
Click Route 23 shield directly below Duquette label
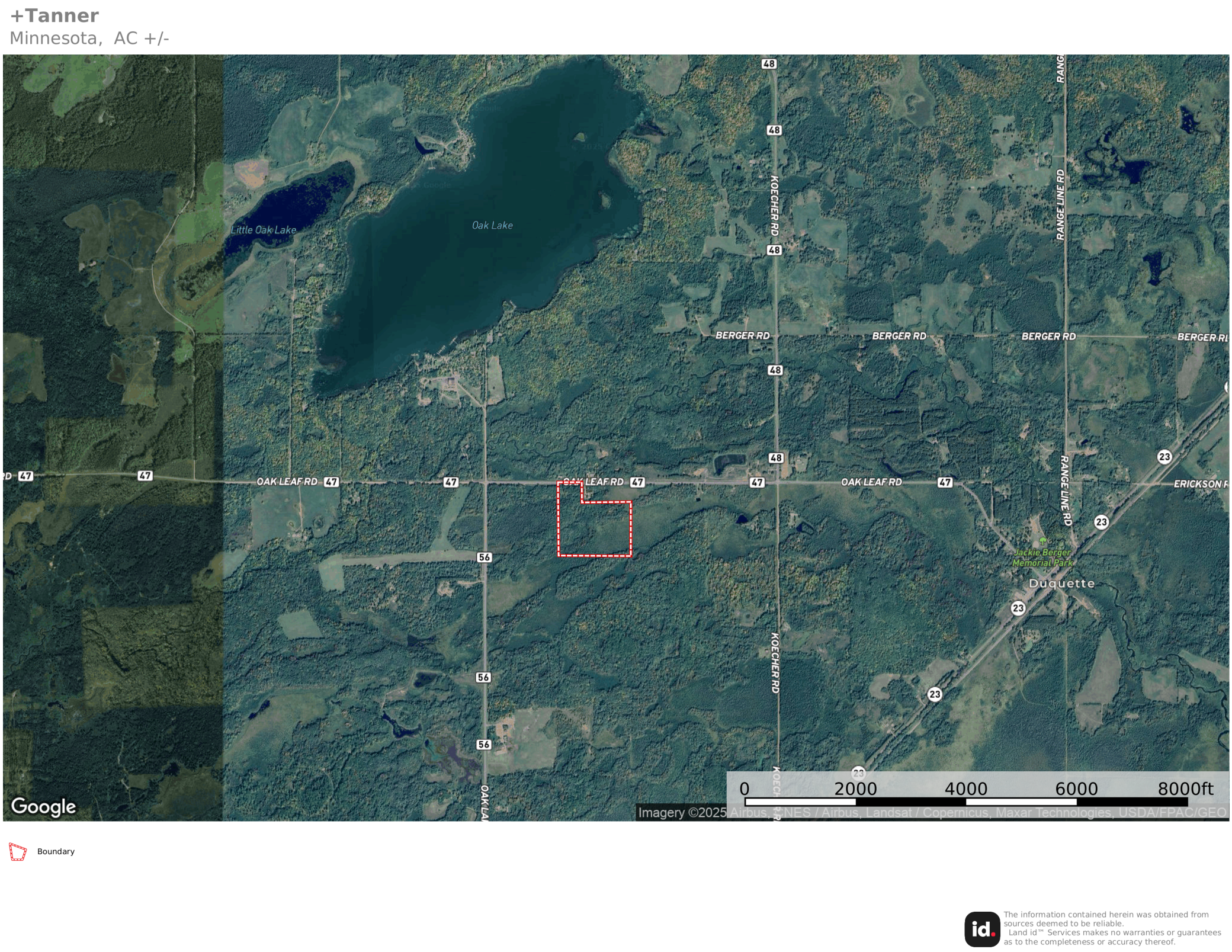point(1018,608)
